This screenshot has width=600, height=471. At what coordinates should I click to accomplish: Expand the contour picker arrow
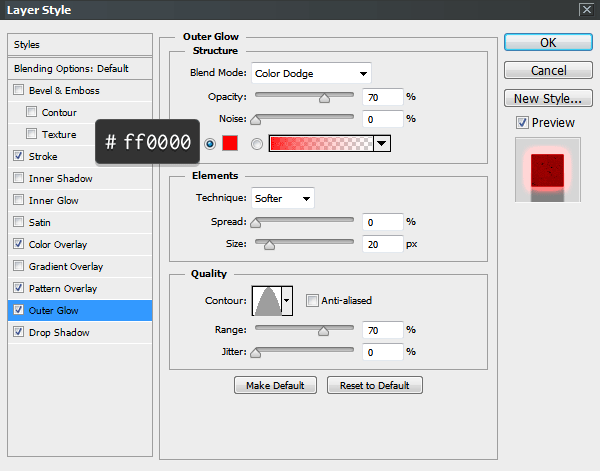point(288,300)
